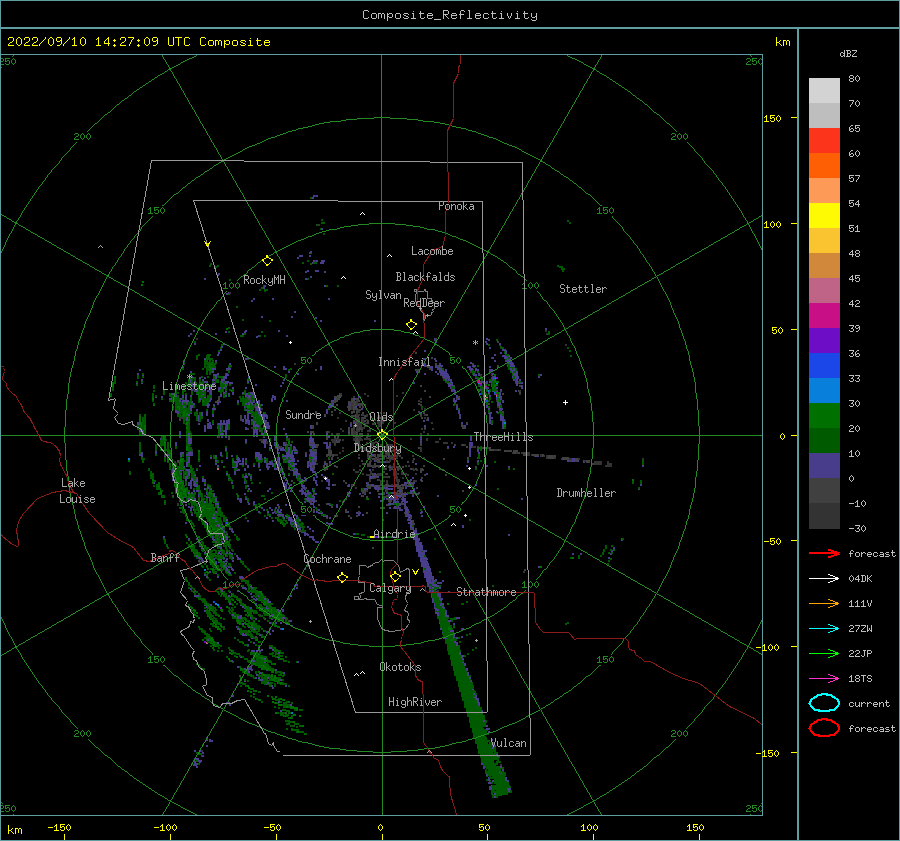Screen dimensions: 900x841
Task: Click the yellow diamond marker near Cochrane
Action: pyautogui.click(x=343, y=577)
